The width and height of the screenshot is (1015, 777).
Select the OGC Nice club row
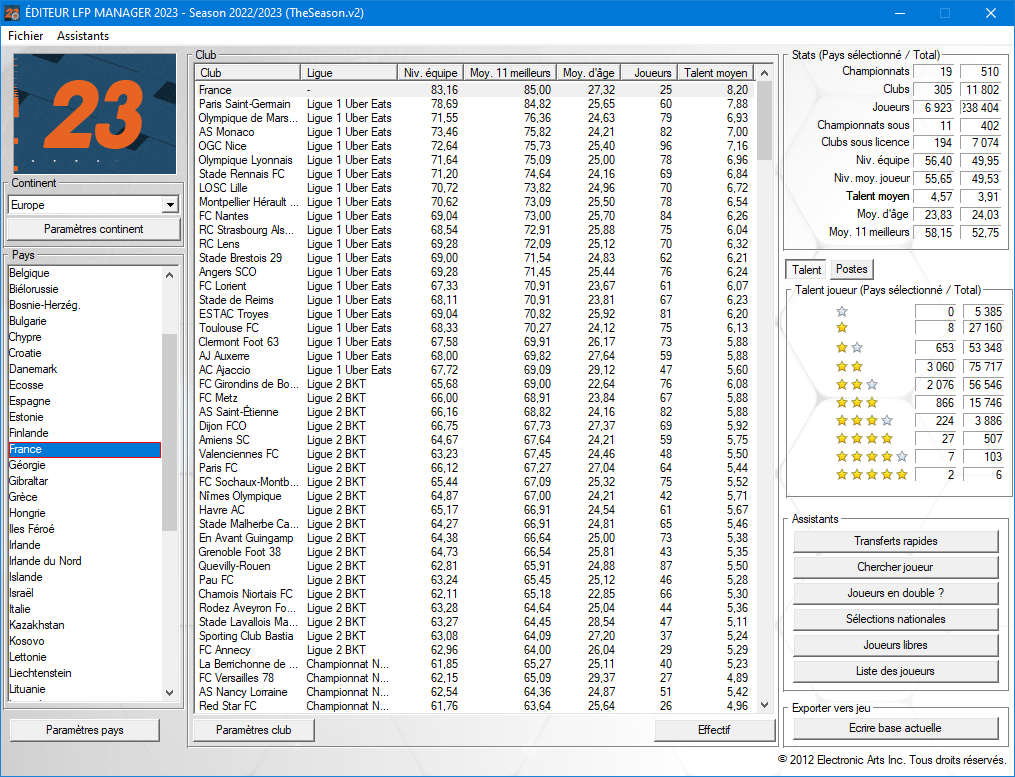(x=475, y=146)
